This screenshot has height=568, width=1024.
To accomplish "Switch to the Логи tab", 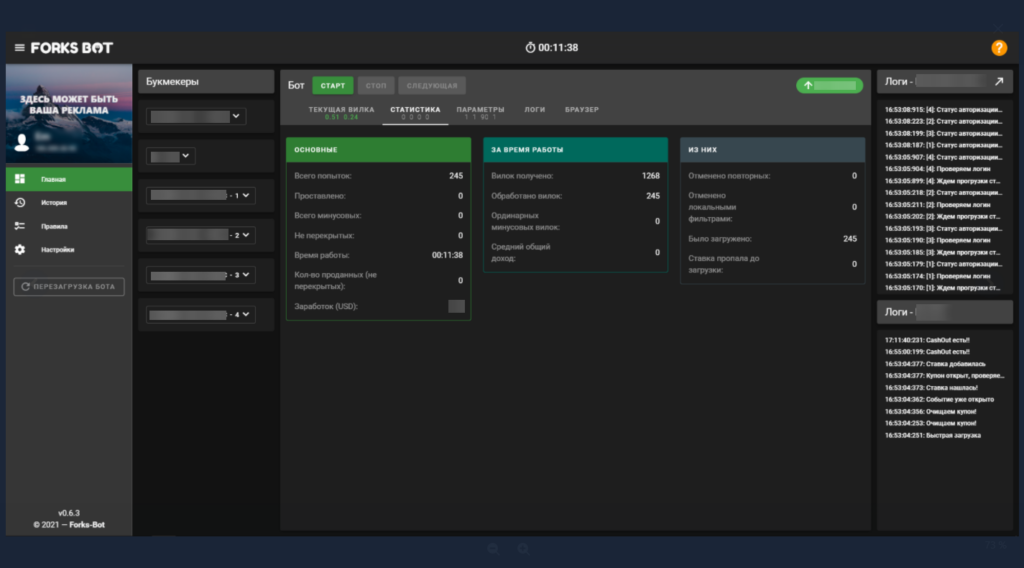I will pyautogui.click(x=534, y=110).
